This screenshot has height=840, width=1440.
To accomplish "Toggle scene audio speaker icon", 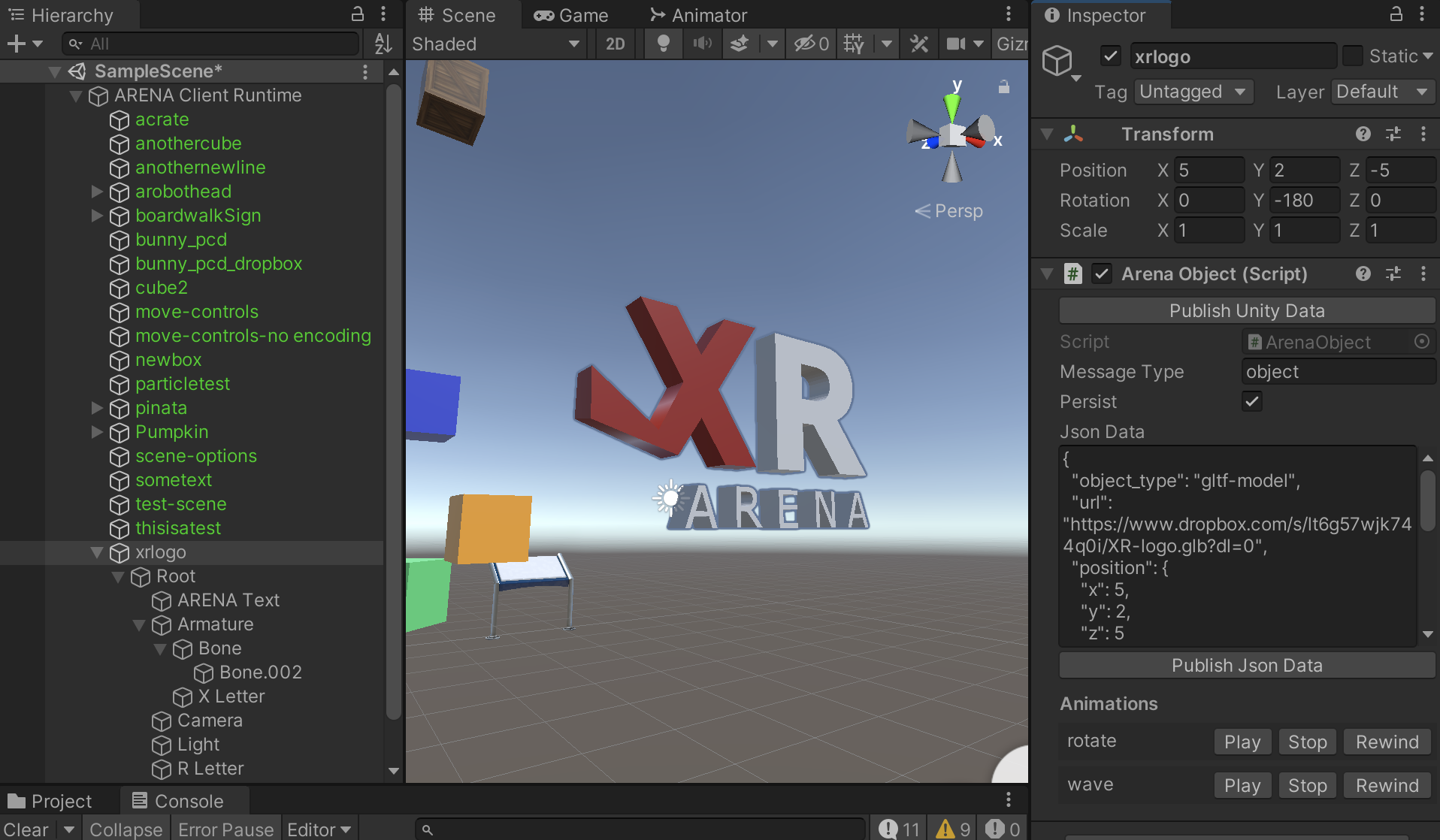I will click(702, 44).
